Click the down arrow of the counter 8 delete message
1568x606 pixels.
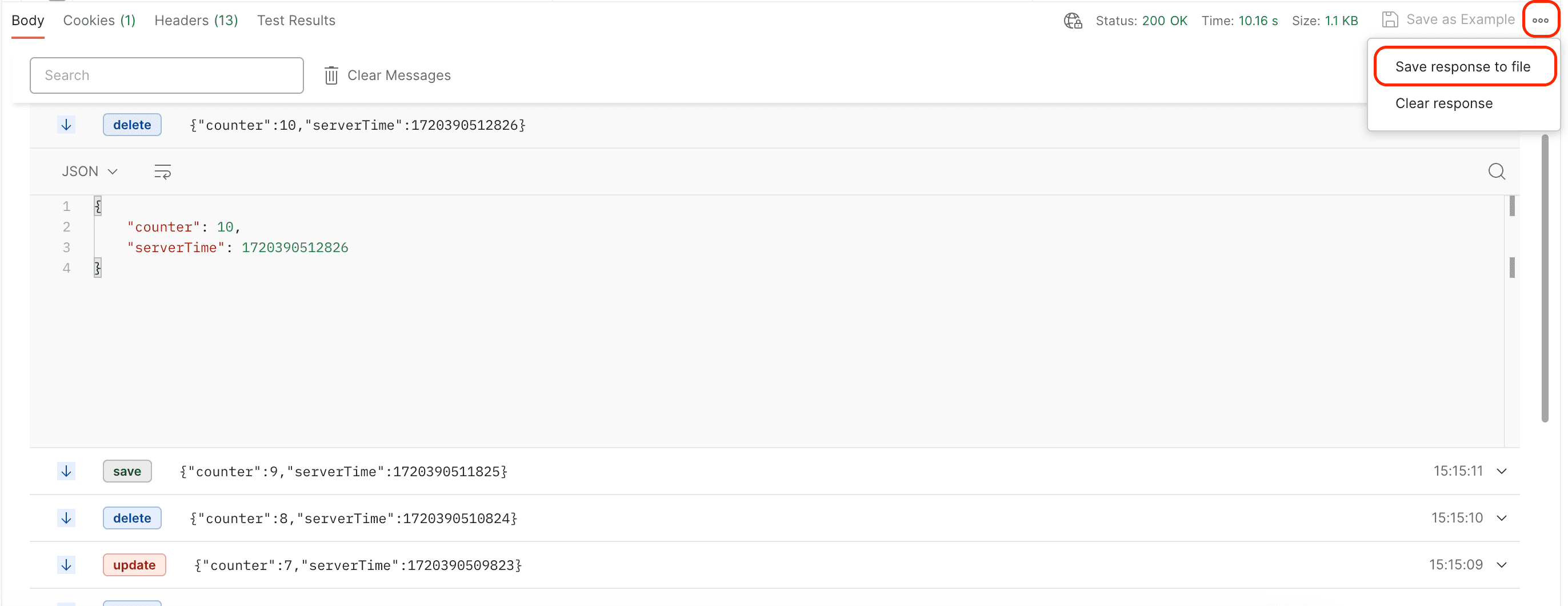click(66, 519)
